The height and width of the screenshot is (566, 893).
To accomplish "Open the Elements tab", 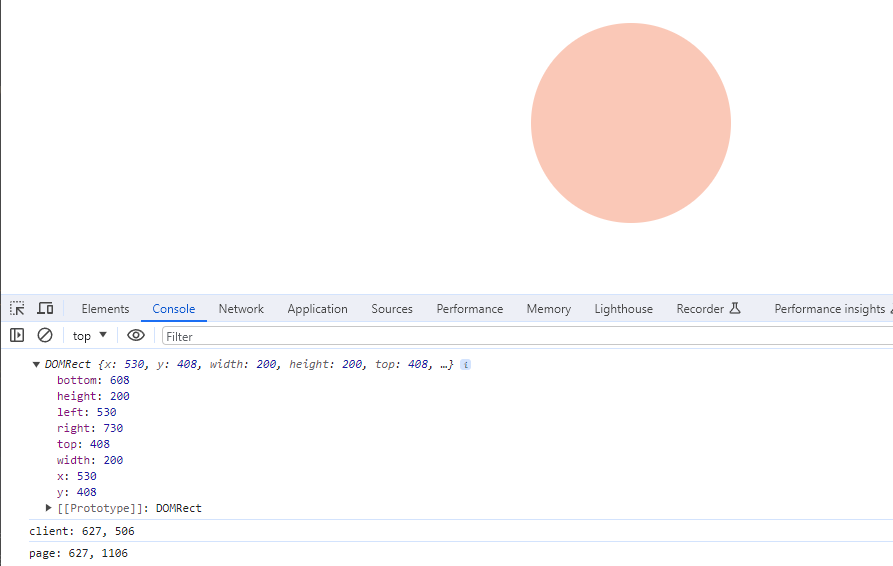I will click(105, 309).
